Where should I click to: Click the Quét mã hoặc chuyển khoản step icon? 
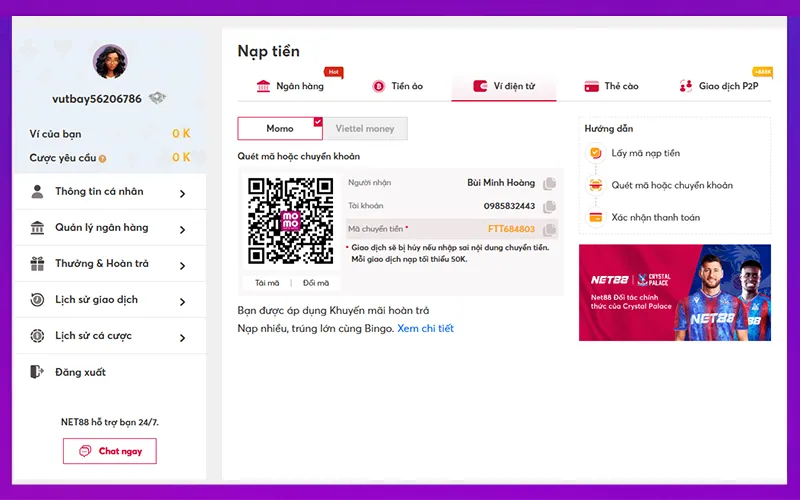[595, 185]
